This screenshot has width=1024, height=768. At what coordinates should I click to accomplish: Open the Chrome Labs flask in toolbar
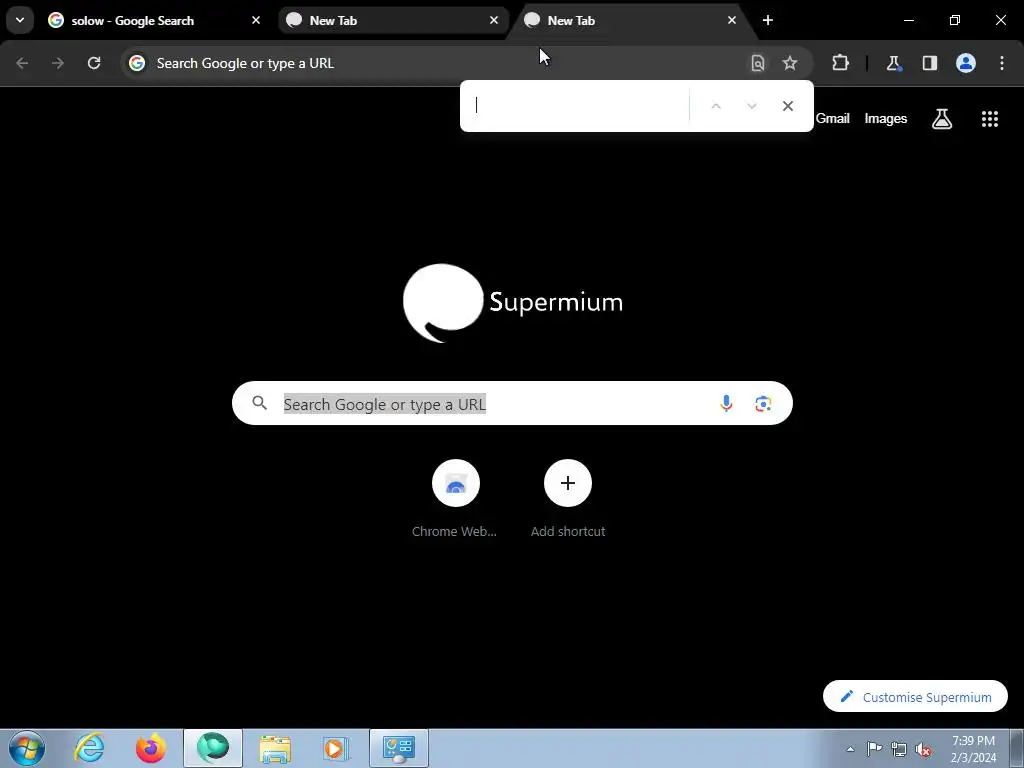click(893, 63)
